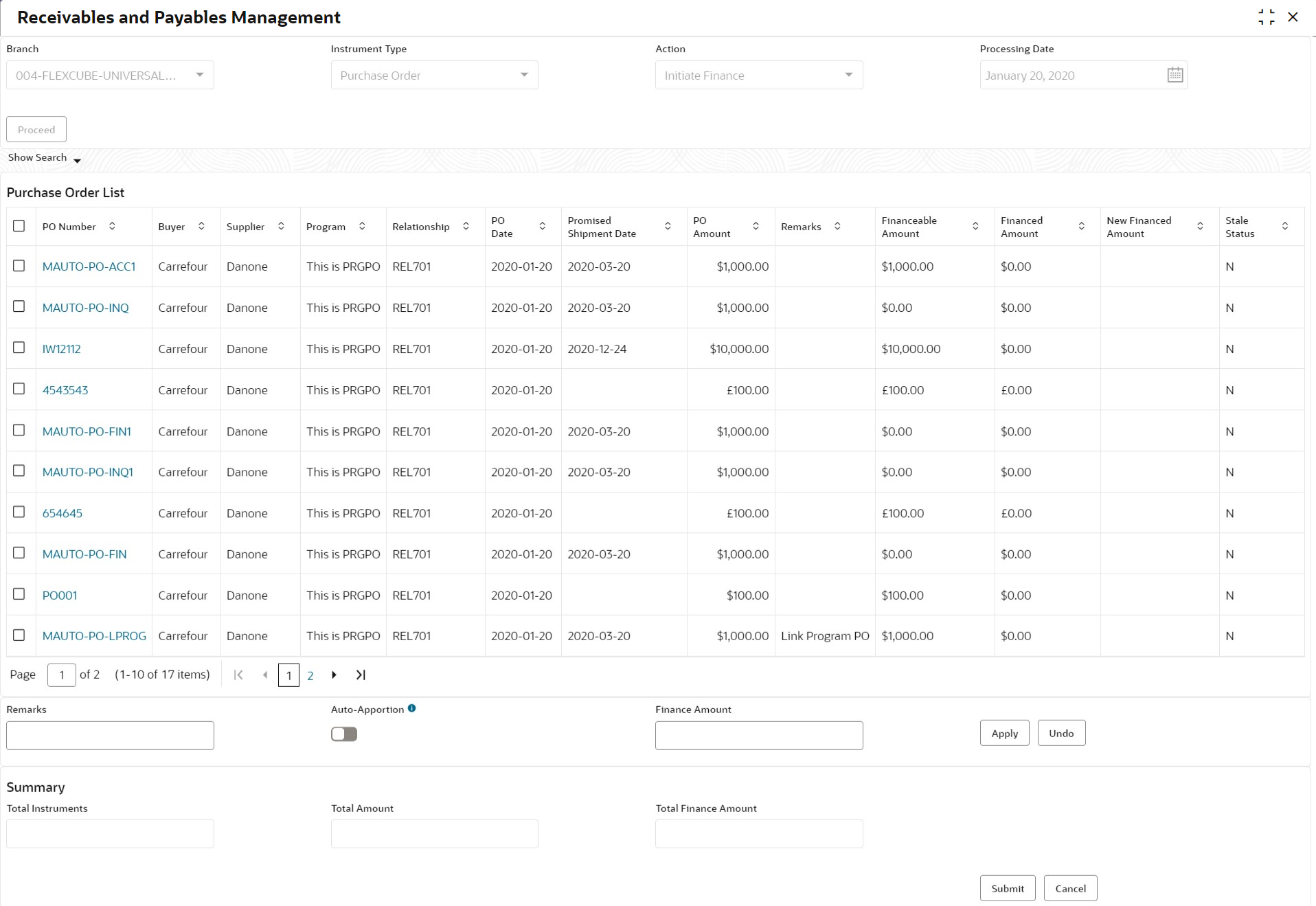
Task: Click the 'Link Program PO' remarks cell
Action: click(x=825, y=636)
